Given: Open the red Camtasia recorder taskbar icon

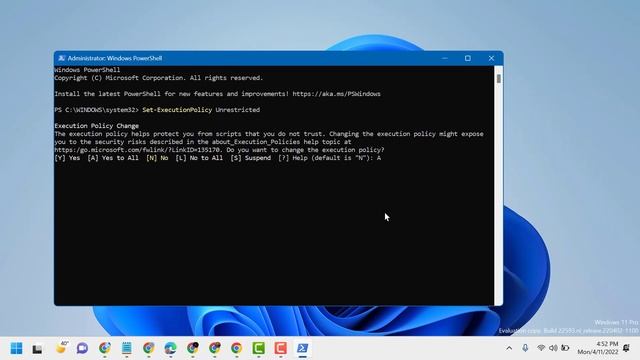Looking at the screenshot, I should pos(280,348).
